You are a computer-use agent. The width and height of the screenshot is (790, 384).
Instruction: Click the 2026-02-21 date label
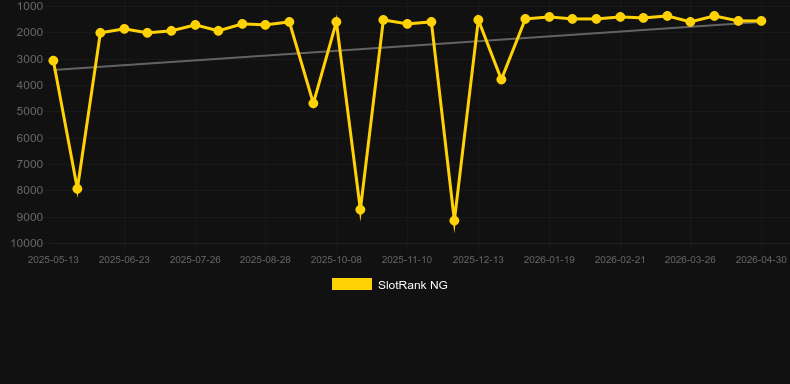[620, 260]
